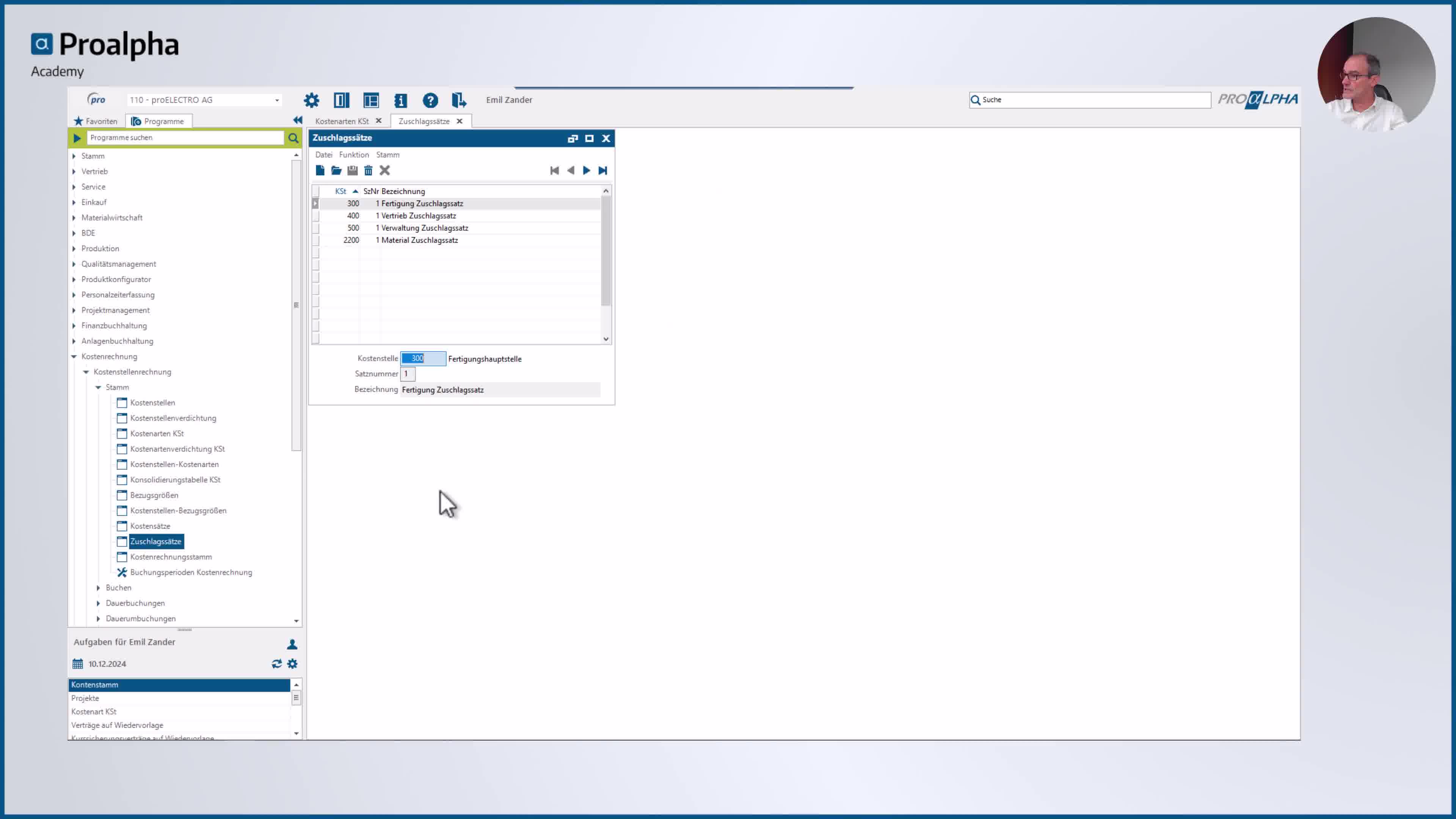The height and width of the screenshot is (819, 1456).
Task: Select the Kontenstamm task entry
Action: coord(179,684)
